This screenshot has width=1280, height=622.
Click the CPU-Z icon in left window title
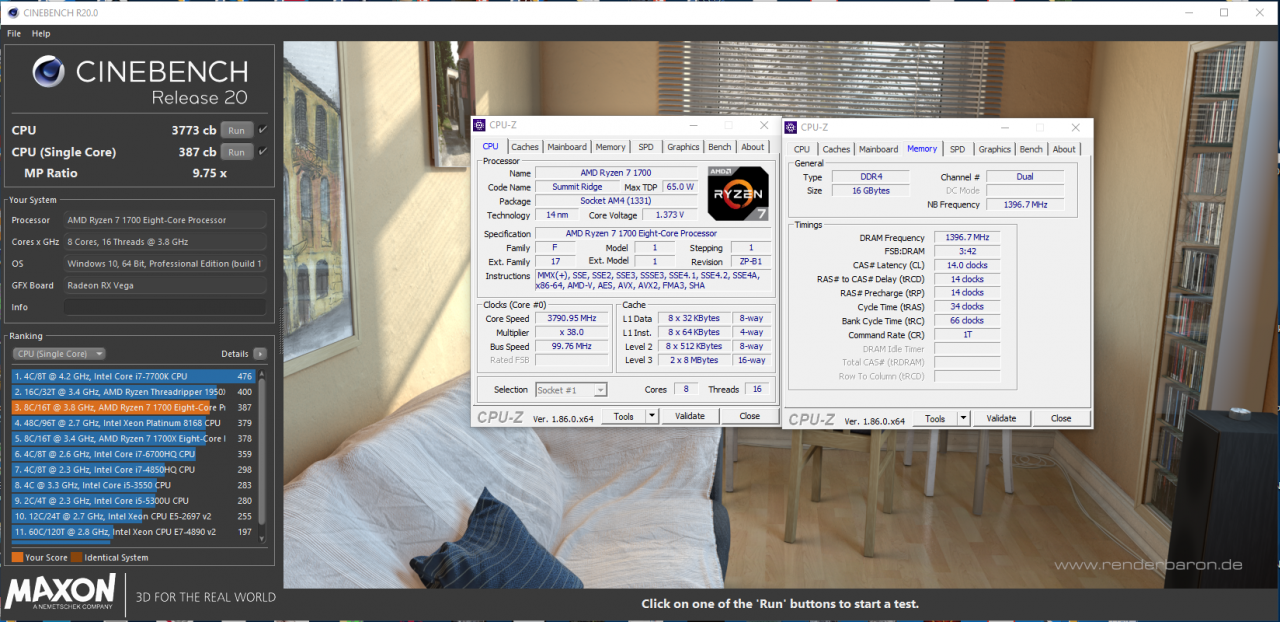480,125
